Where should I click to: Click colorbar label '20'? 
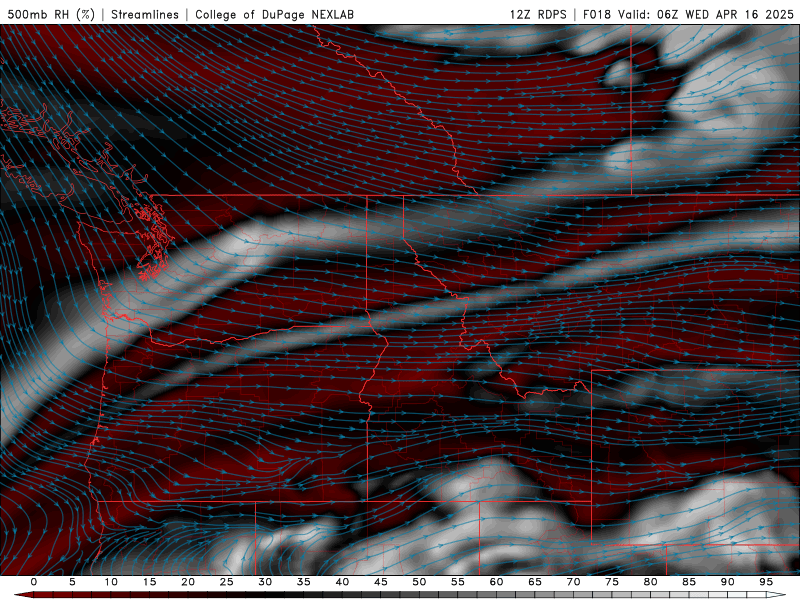[188, 582]
